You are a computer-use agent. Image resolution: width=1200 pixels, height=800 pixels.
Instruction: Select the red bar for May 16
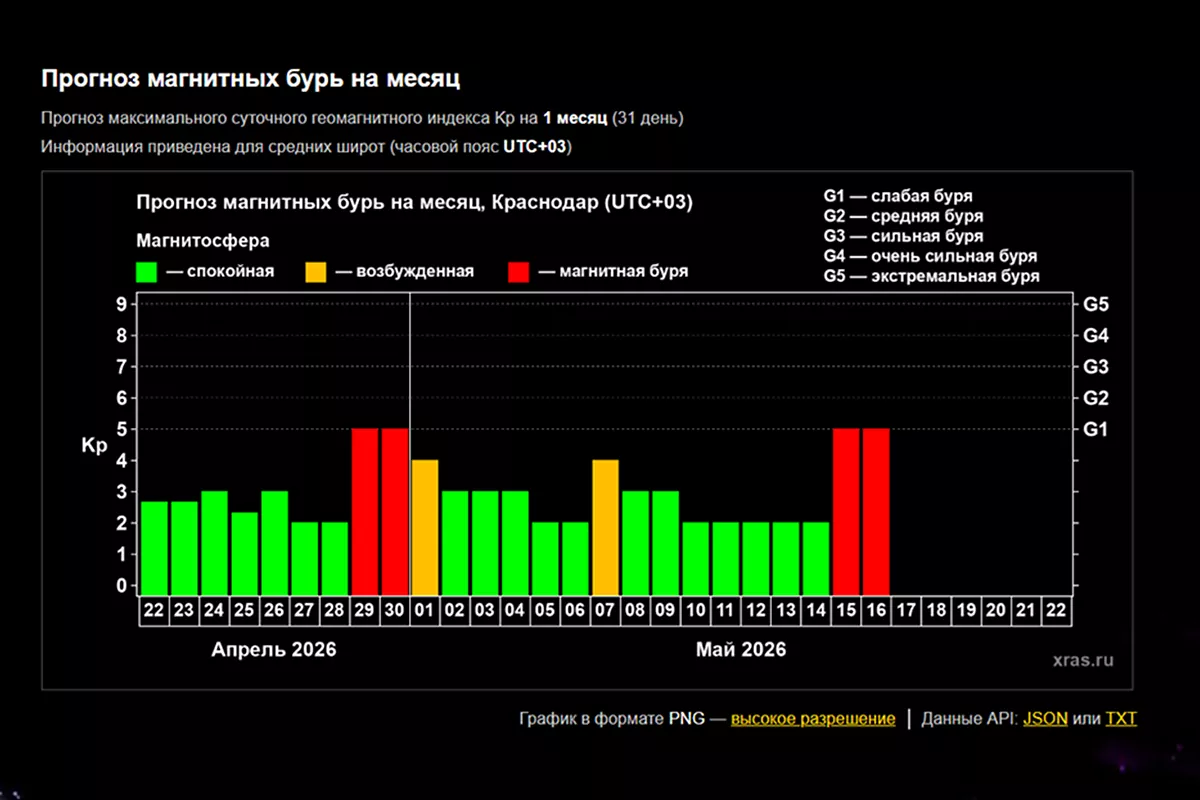(x=876, y=510)
